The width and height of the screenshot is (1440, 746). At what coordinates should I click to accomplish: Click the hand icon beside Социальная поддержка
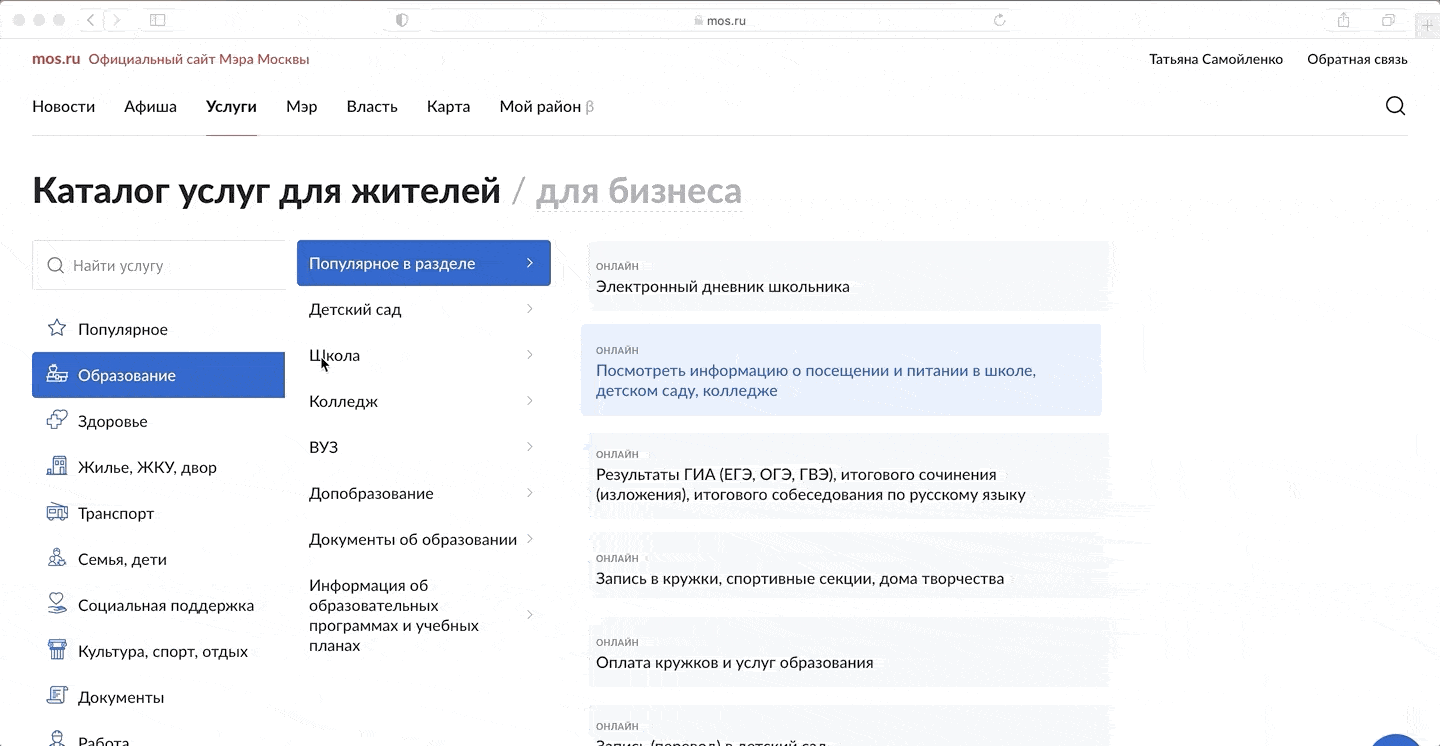[x=57, y=604]
